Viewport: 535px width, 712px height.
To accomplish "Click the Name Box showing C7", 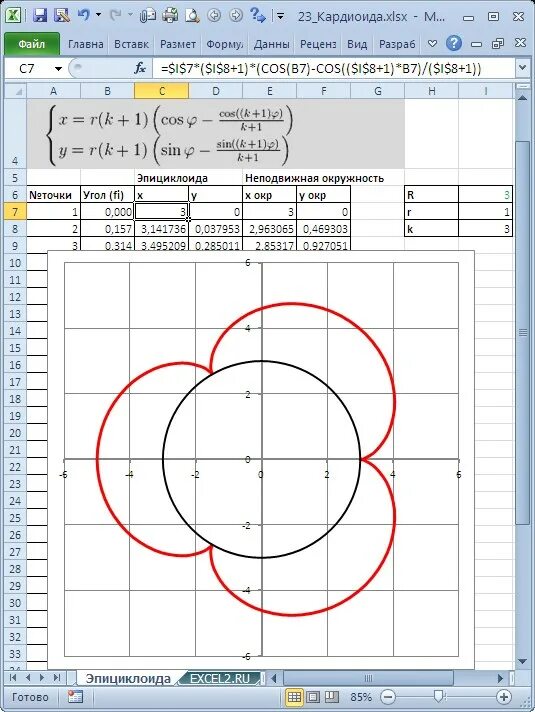I will tap(28, 69).
